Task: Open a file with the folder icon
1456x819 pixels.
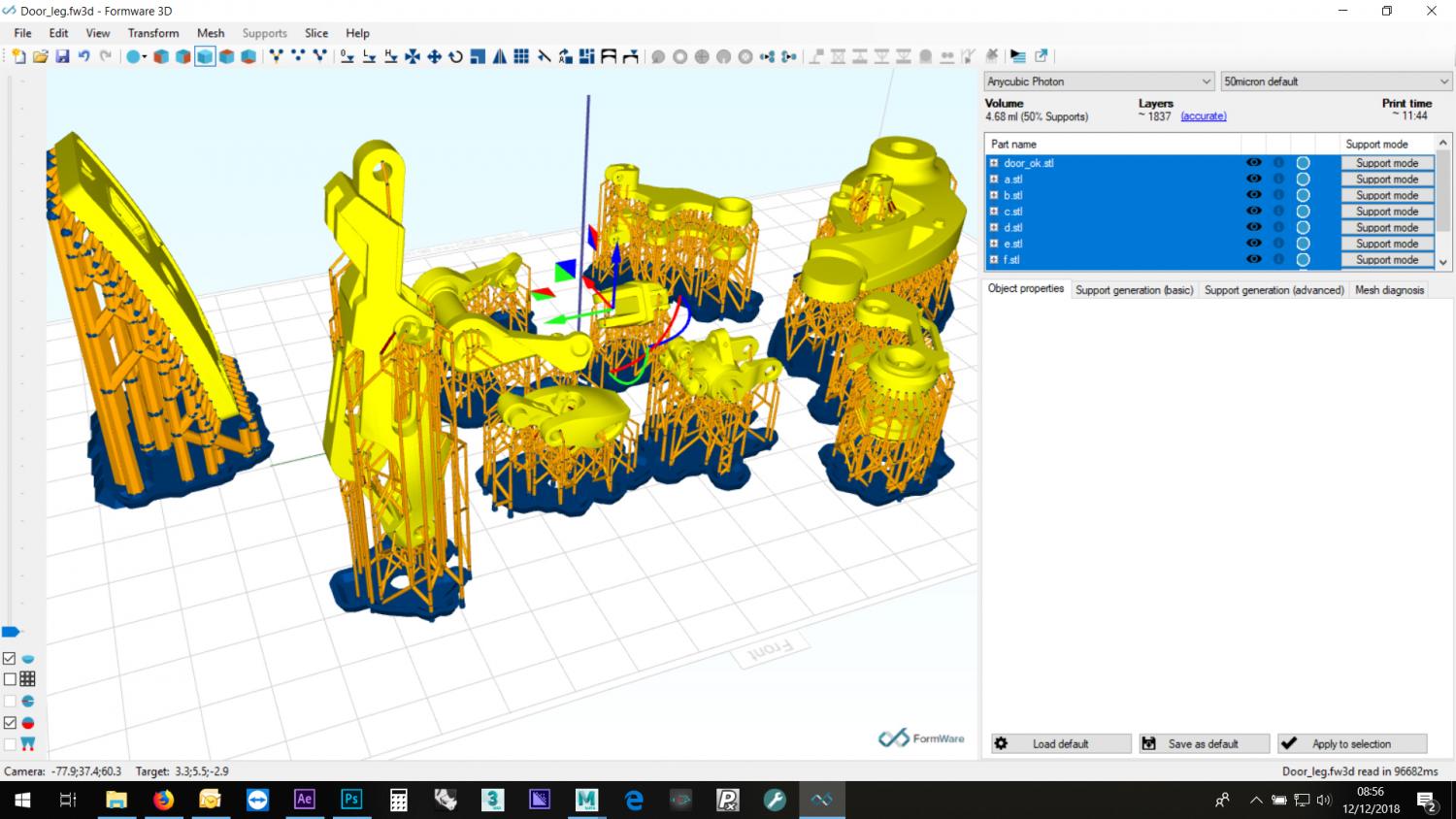Action: point(41,56)
